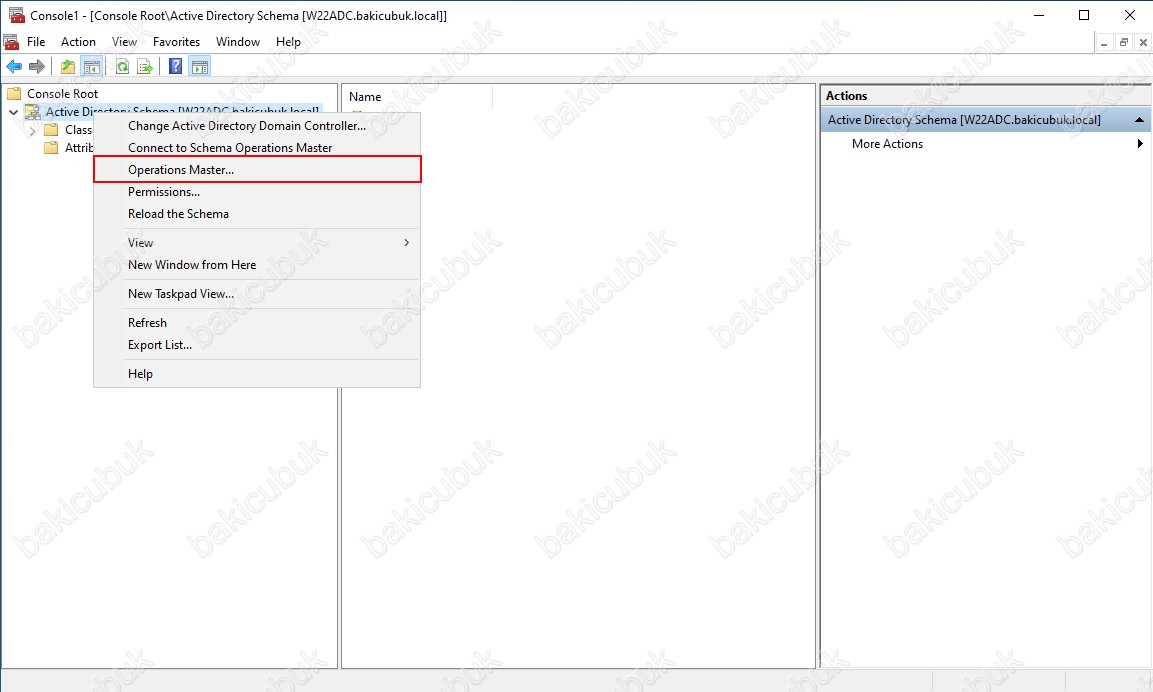Viewport: 1153px width, 692px height.
Task: Collapse the Active Directory Schema tree node
Action: pos(13,112)
